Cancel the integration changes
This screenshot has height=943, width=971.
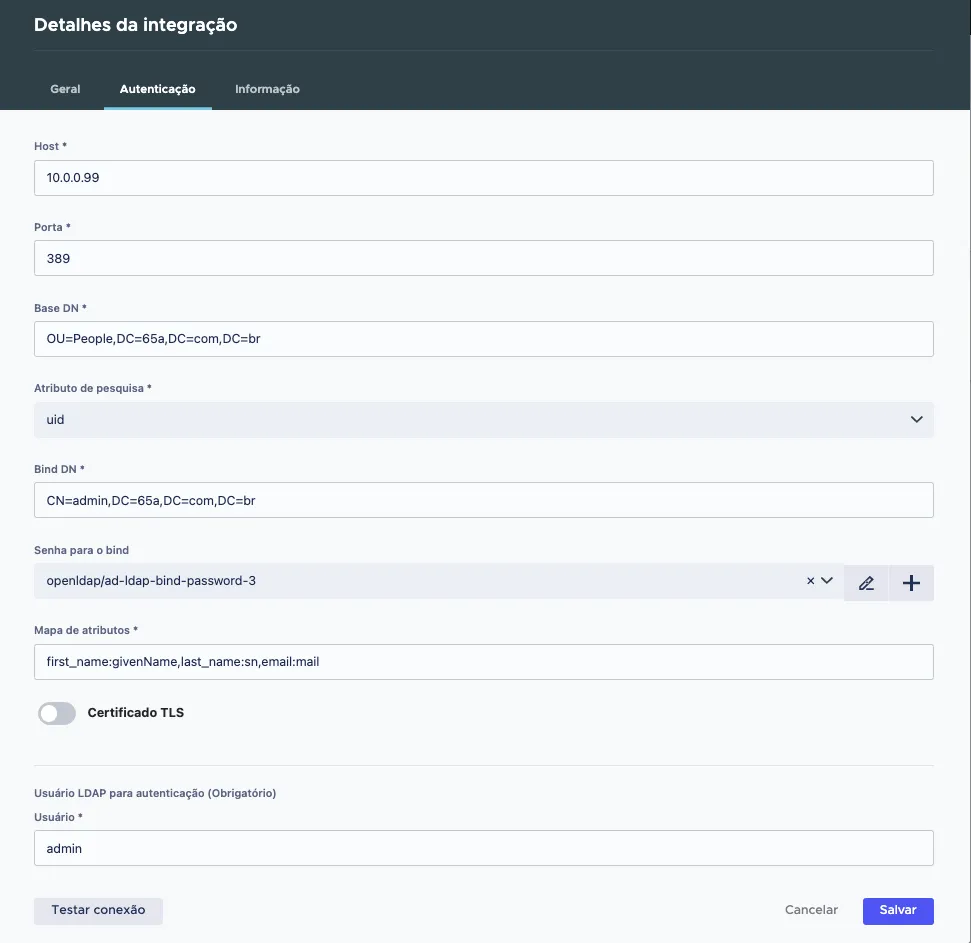811,910
